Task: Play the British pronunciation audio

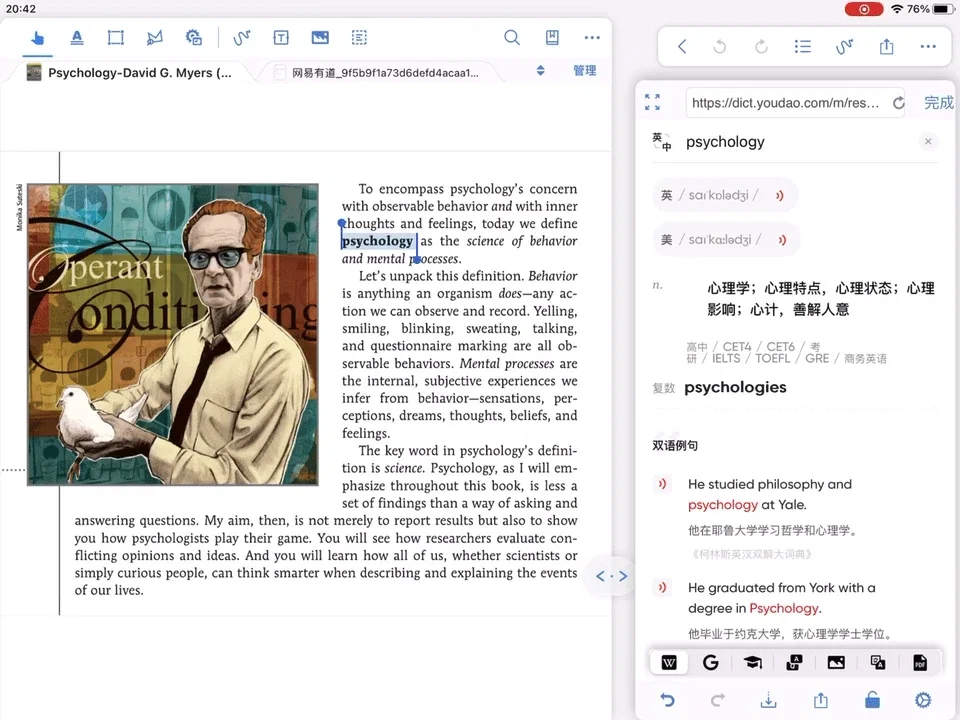Action: (x=779, y=196)
